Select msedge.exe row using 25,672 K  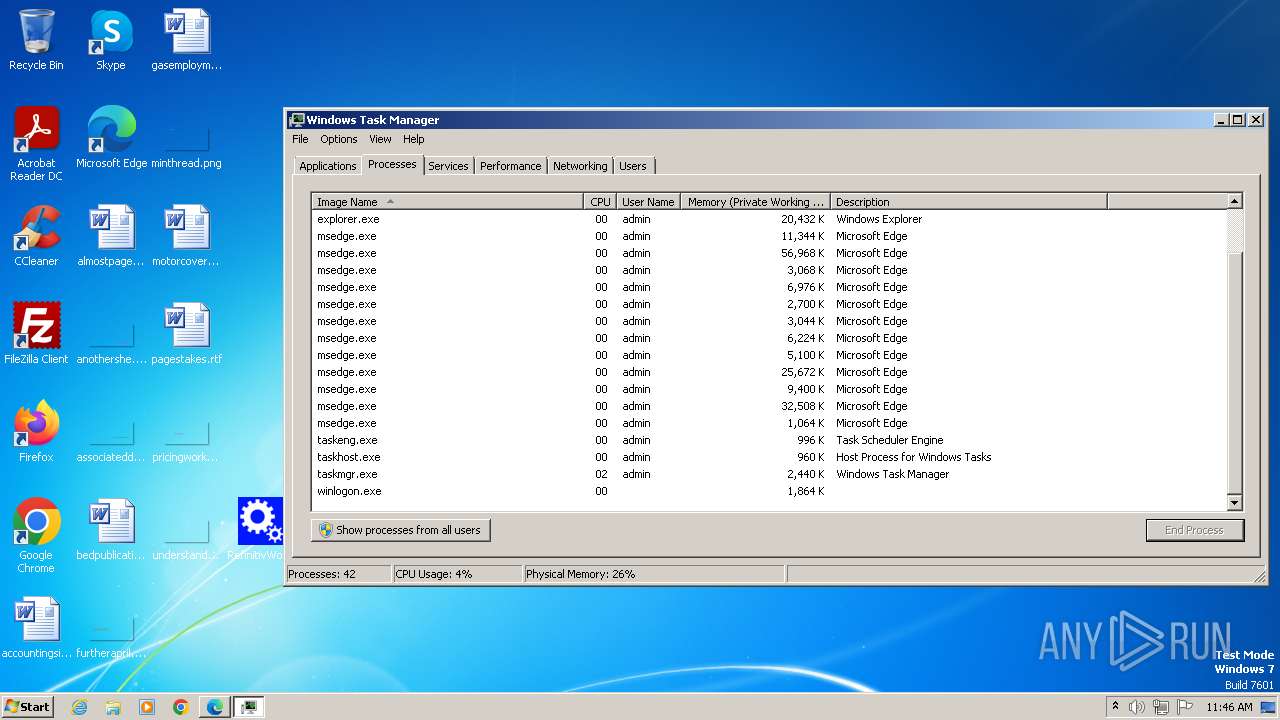click(768, 372)
